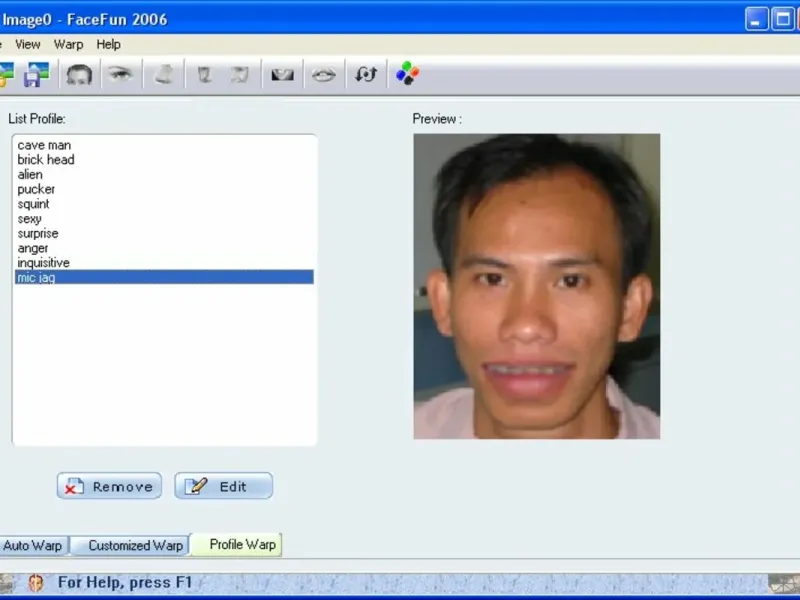The width and height of the screenshot is (800, 600).
Task: Select the nose warp tool icon
Action: point(164,74)
